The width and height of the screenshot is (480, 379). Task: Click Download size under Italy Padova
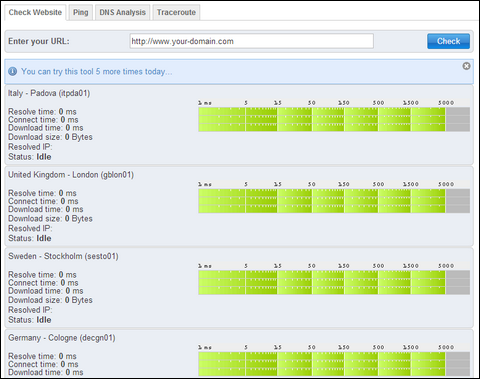[x=50, y=137]
